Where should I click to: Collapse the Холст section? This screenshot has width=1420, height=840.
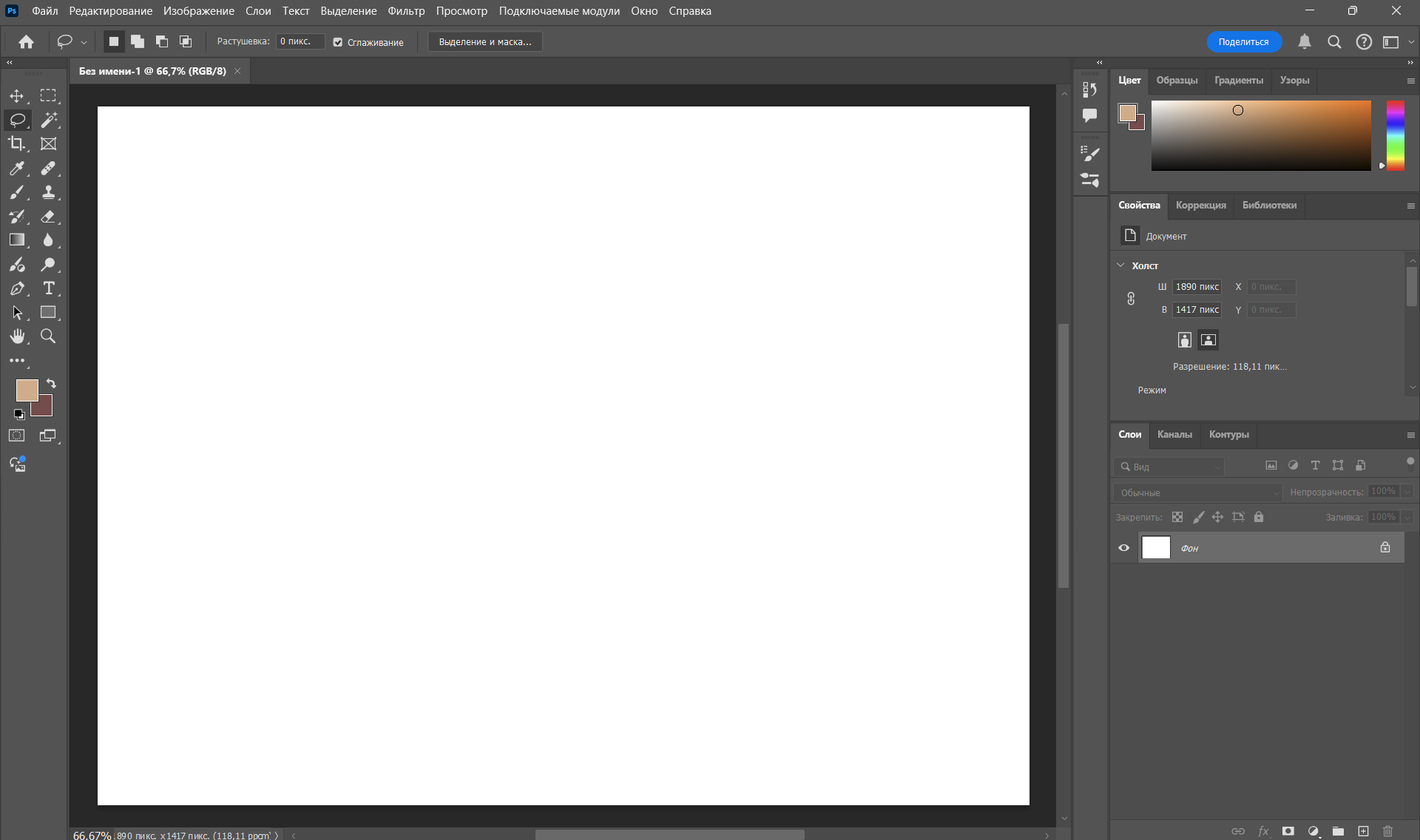point(1120,265)
